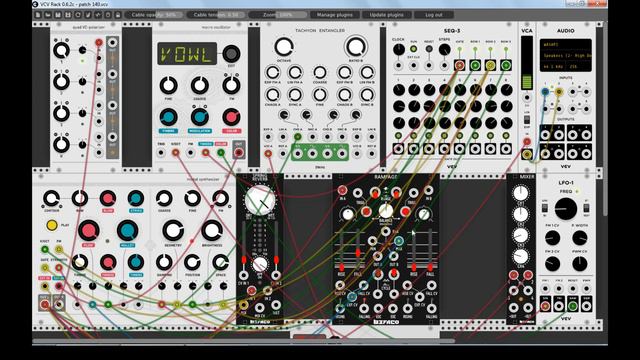640x360 pixels.
Task: Adjust the Cable opacity slider
Action: pyautogui.click(x=153, y=15)
